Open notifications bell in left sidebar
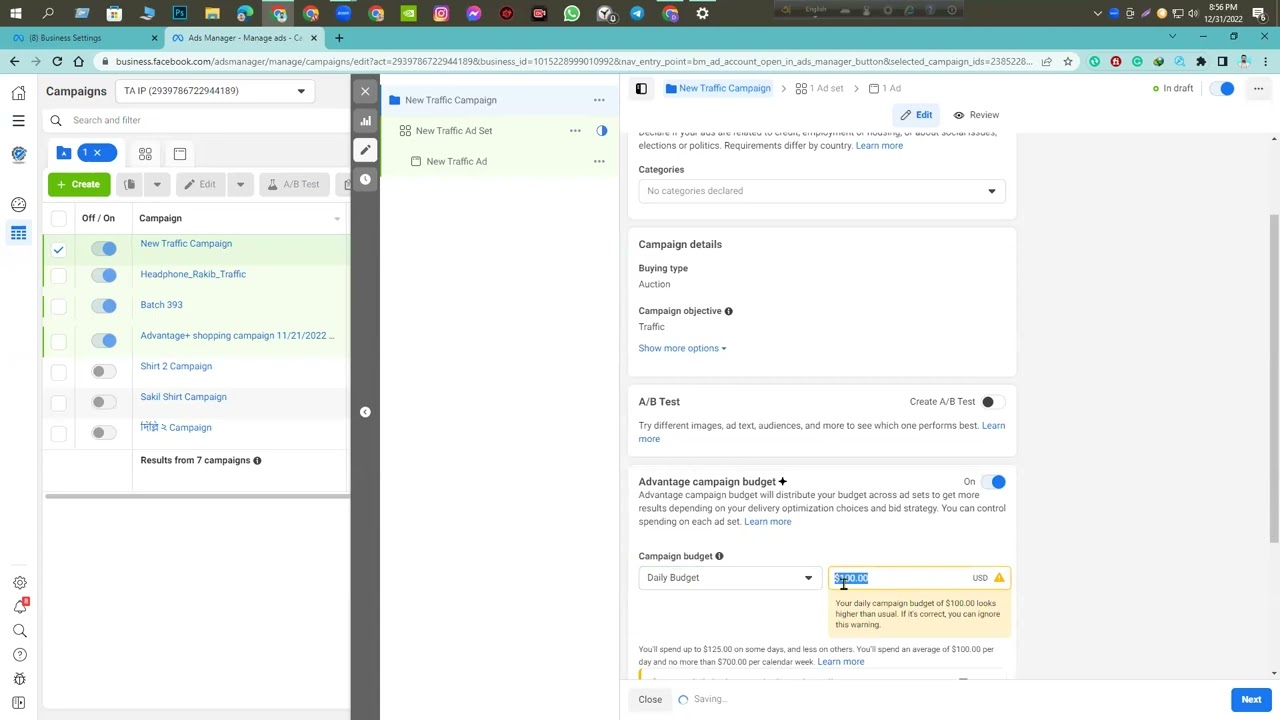 pyautogui.click(x=19, y=607)
